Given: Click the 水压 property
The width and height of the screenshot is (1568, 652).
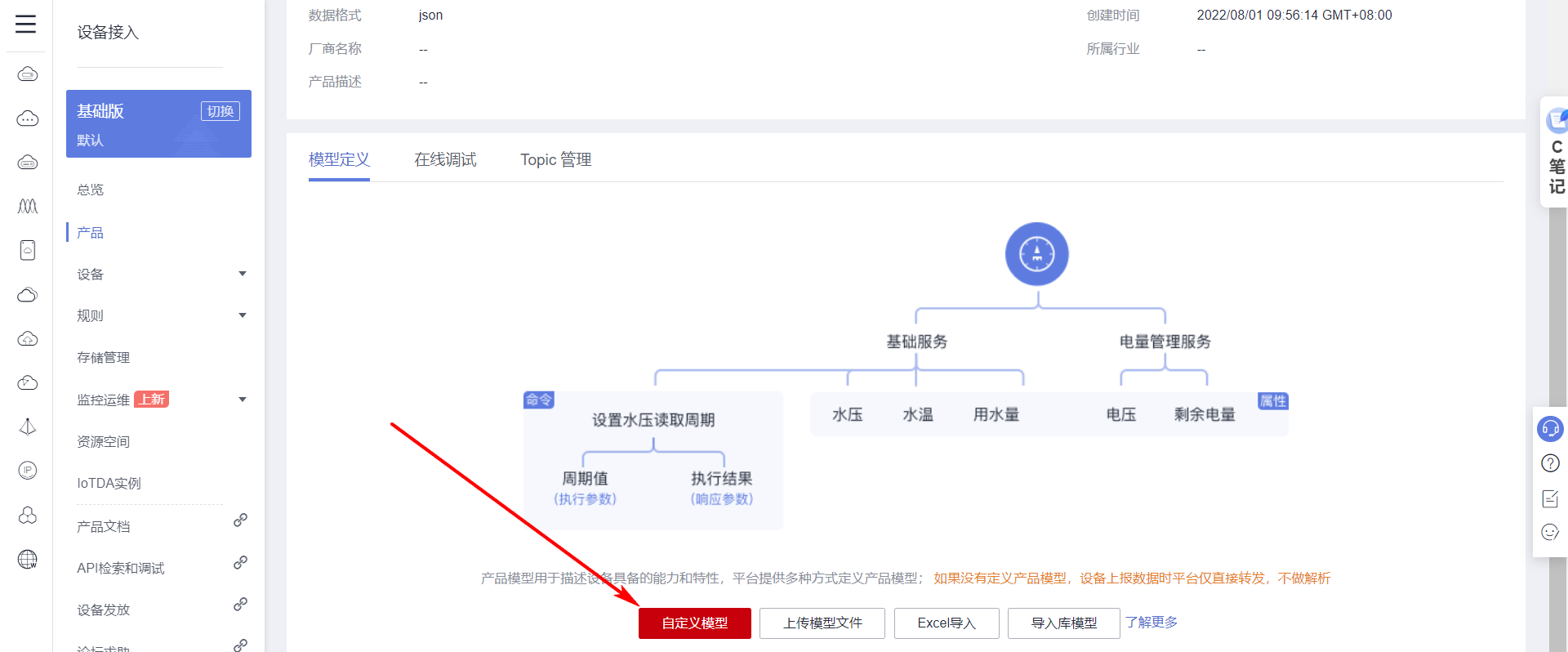Looking at the screenshot, I should 848,415.
